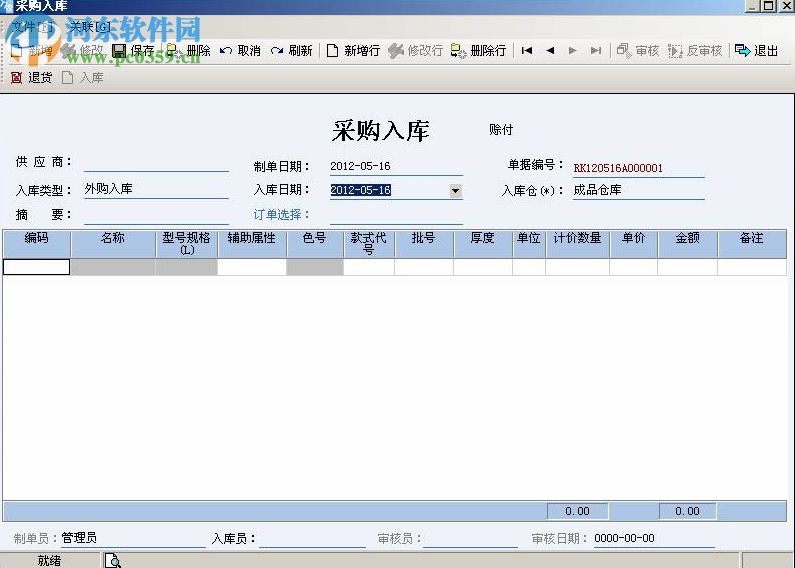Refresh the form with 刷新
795x568 pixels.
tap(292, 50)
